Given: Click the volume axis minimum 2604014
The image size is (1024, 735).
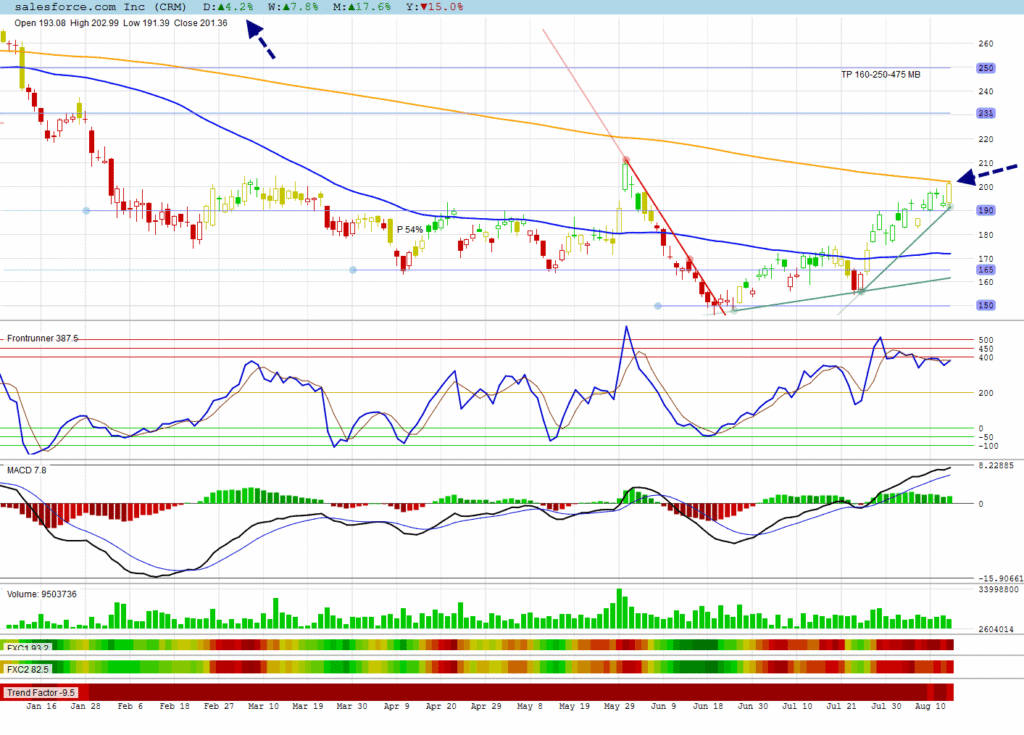Looking at the screenshot, I should pyautogui.click(x=996, y=629).
